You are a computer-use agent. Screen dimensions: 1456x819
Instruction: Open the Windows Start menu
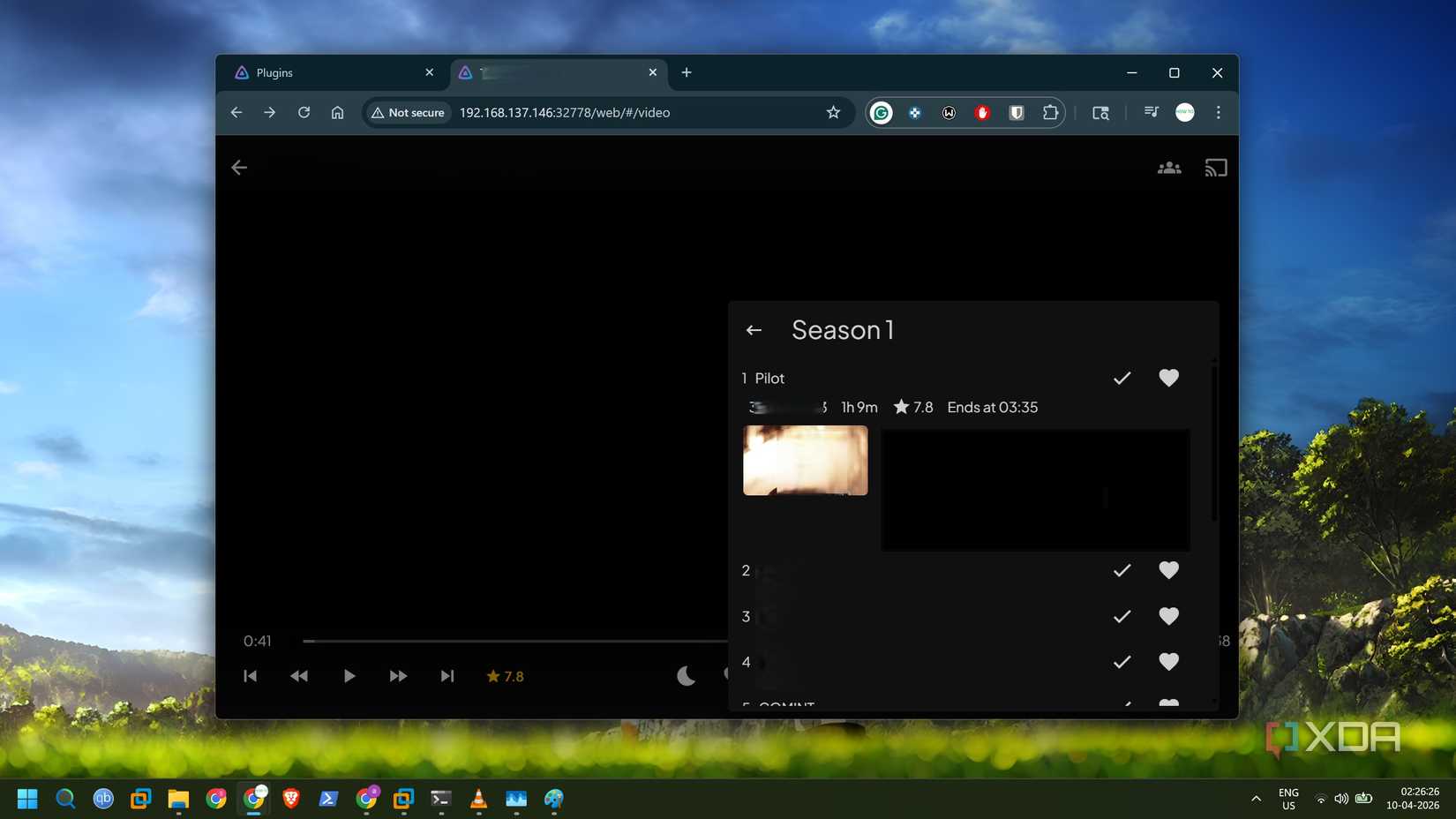27,799
